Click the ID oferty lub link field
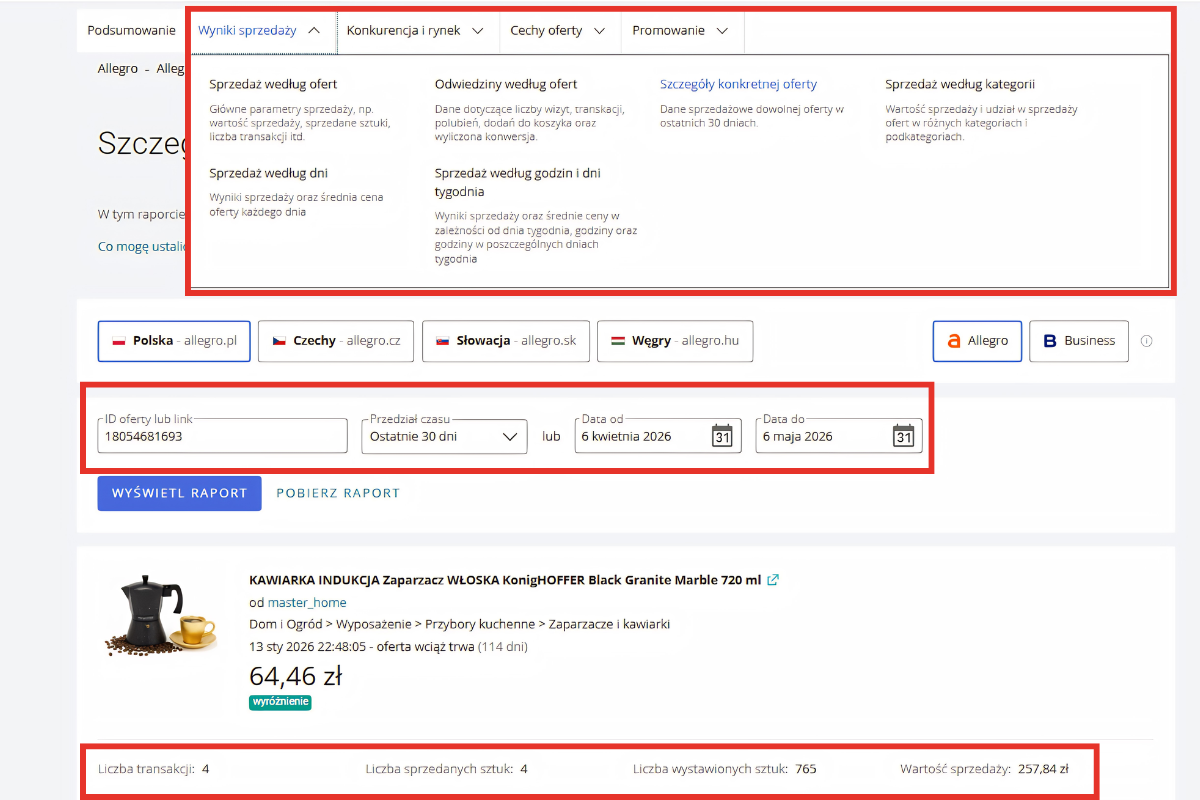This screenshot has width=1200, height=800. click(x=222, y=436)
